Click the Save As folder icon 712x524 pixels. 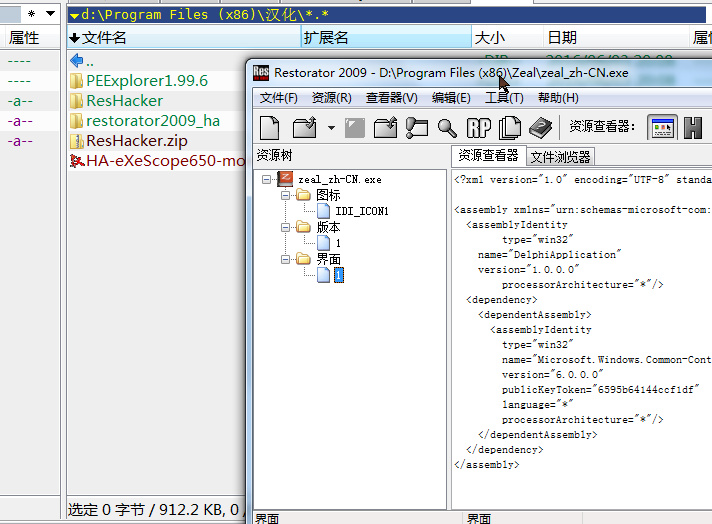[x=386, y=128]
